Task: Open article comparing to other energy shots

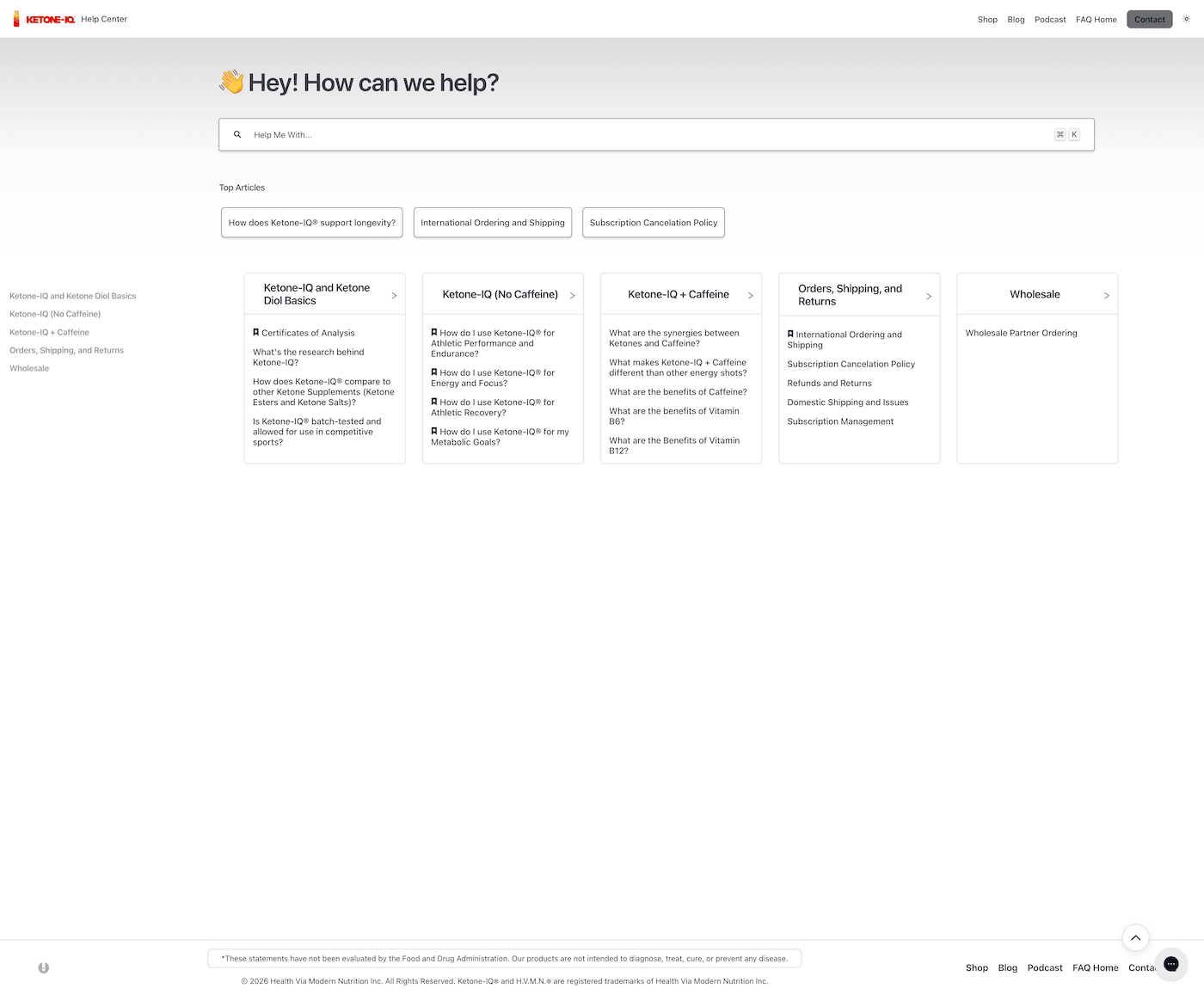Action: pyautogui.click(x=678, y=367)
